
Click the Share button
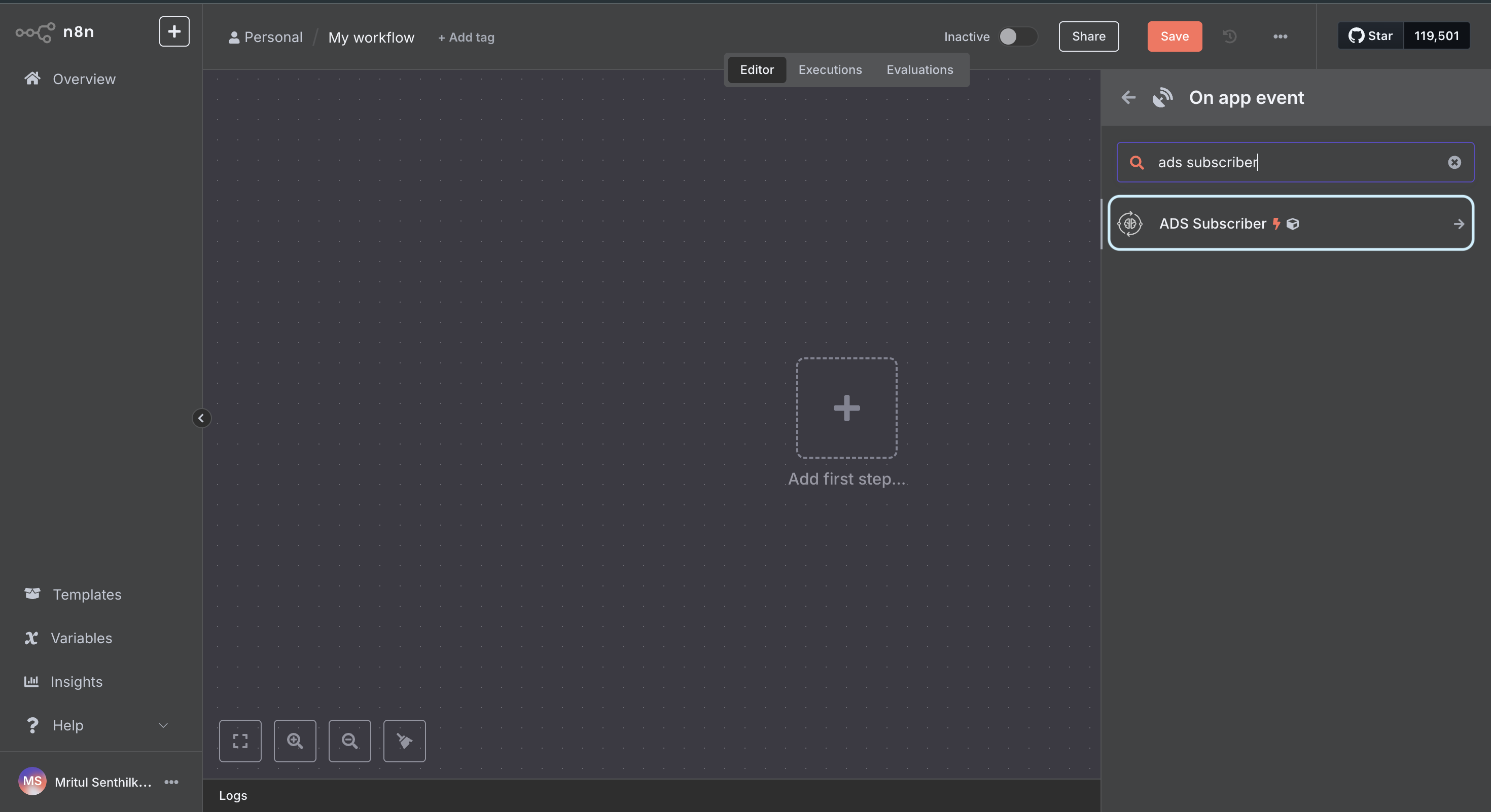click(x=1088, y=36)
